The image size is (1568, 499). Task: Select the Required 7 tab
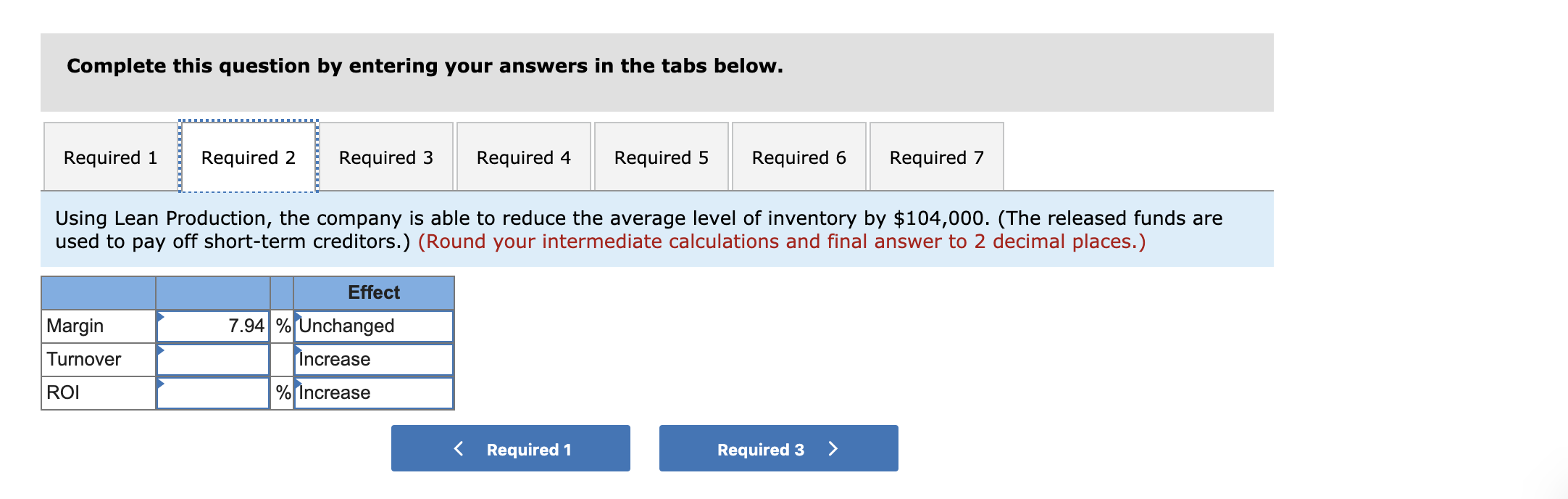(x=936, y=157)
